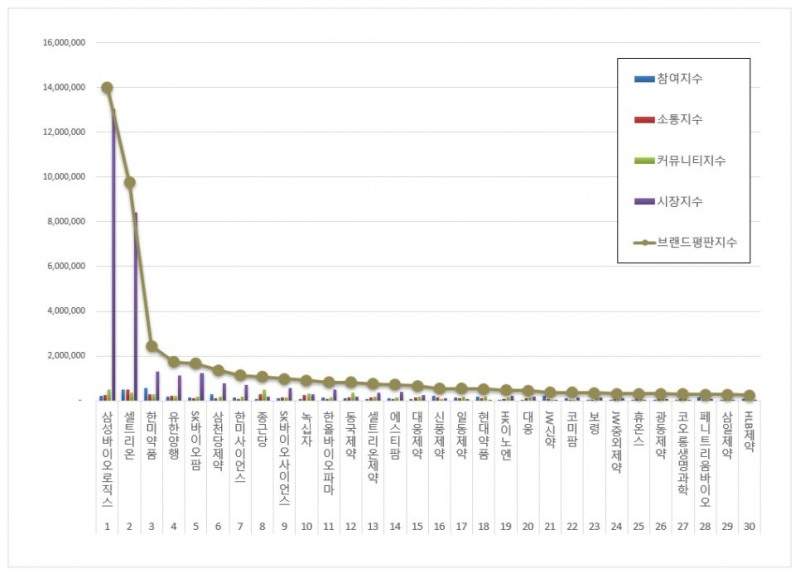Click the 광동제약 category label
The image size is (800, 573).
point(661,435)
